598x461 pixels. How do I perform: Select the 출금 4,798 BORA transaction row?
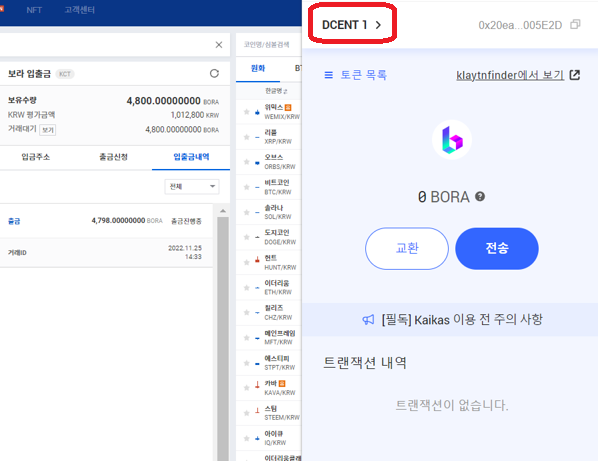(x=106, y=221)
